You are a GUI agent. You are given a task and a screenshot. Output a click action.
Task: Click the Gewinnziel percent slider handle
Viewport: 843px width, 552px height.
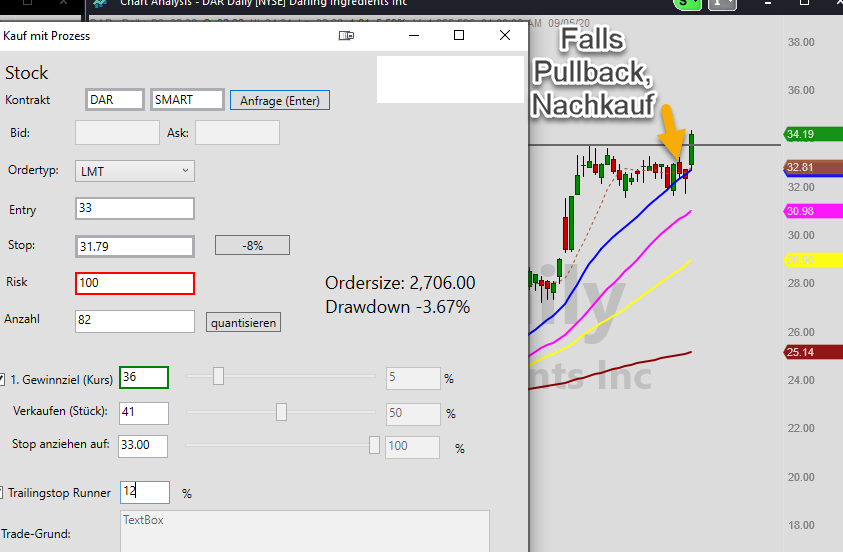218,376
